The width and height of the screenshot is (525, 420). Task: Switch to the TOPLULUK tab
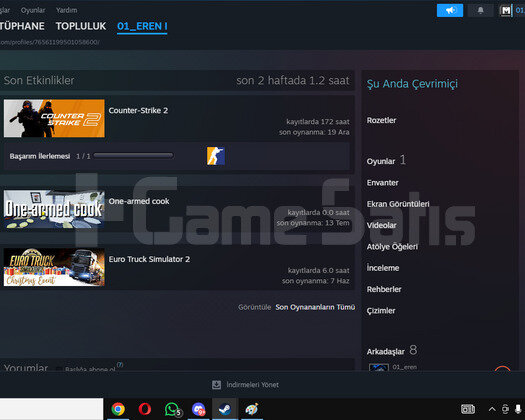pyautogui.click(x=81, y=26)
